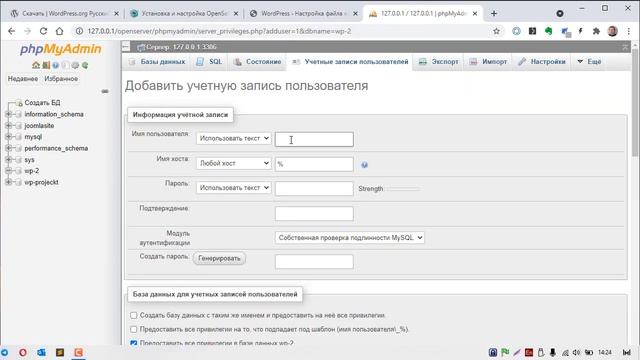Reload the page in browser toolbar
Viewport: 640px width, 360px height.
pyautogui.click(x=43, y=31)
